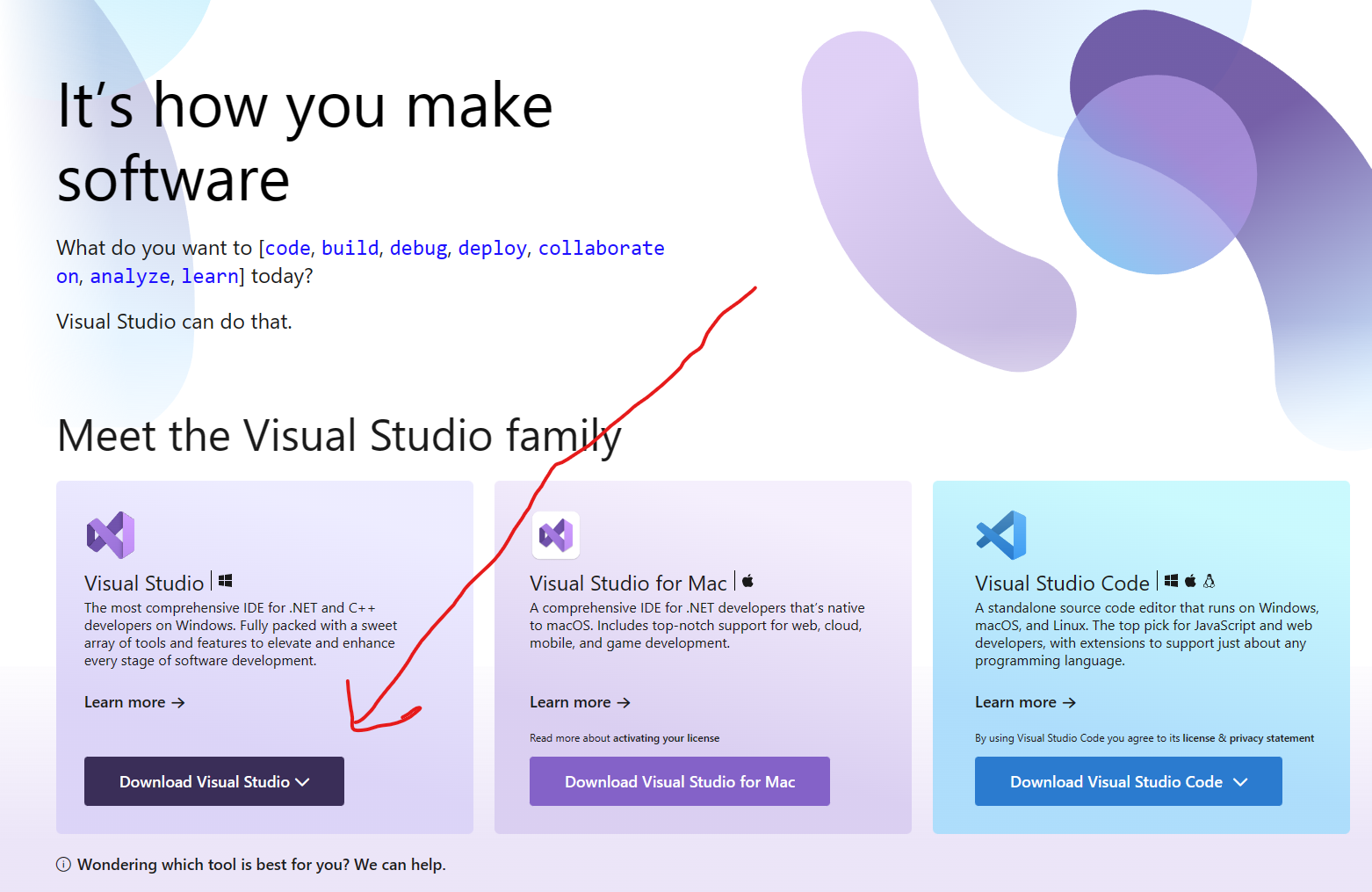Follow the activating your license link
The width and height of the screenshot is (1372, 892).
pyautogui.click(x=666, y=738)
